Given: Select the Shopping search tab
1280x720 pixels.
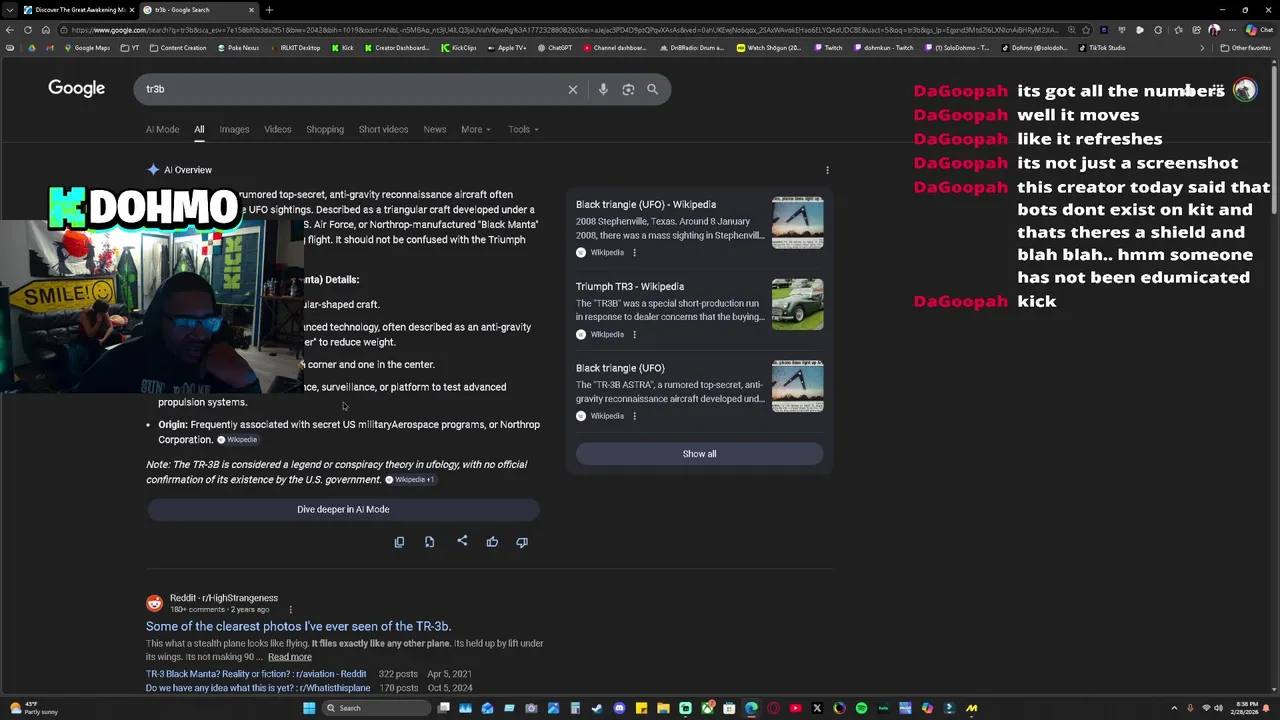Looking at the screenshot, I should [325, 129].
